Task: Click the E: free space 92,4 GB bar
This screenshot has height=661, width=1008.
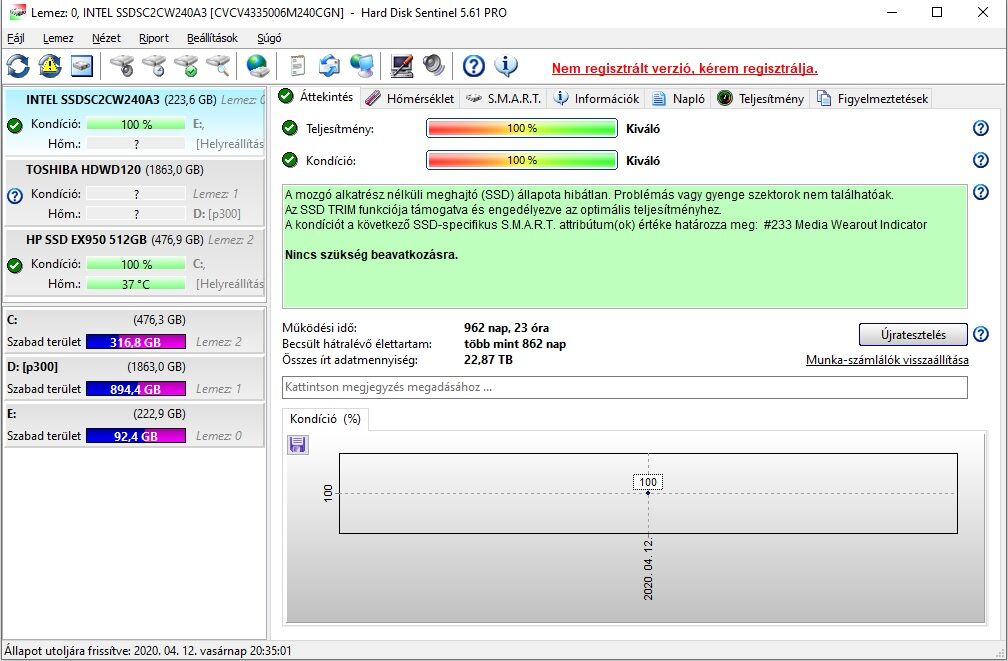Action: point(136,436)
